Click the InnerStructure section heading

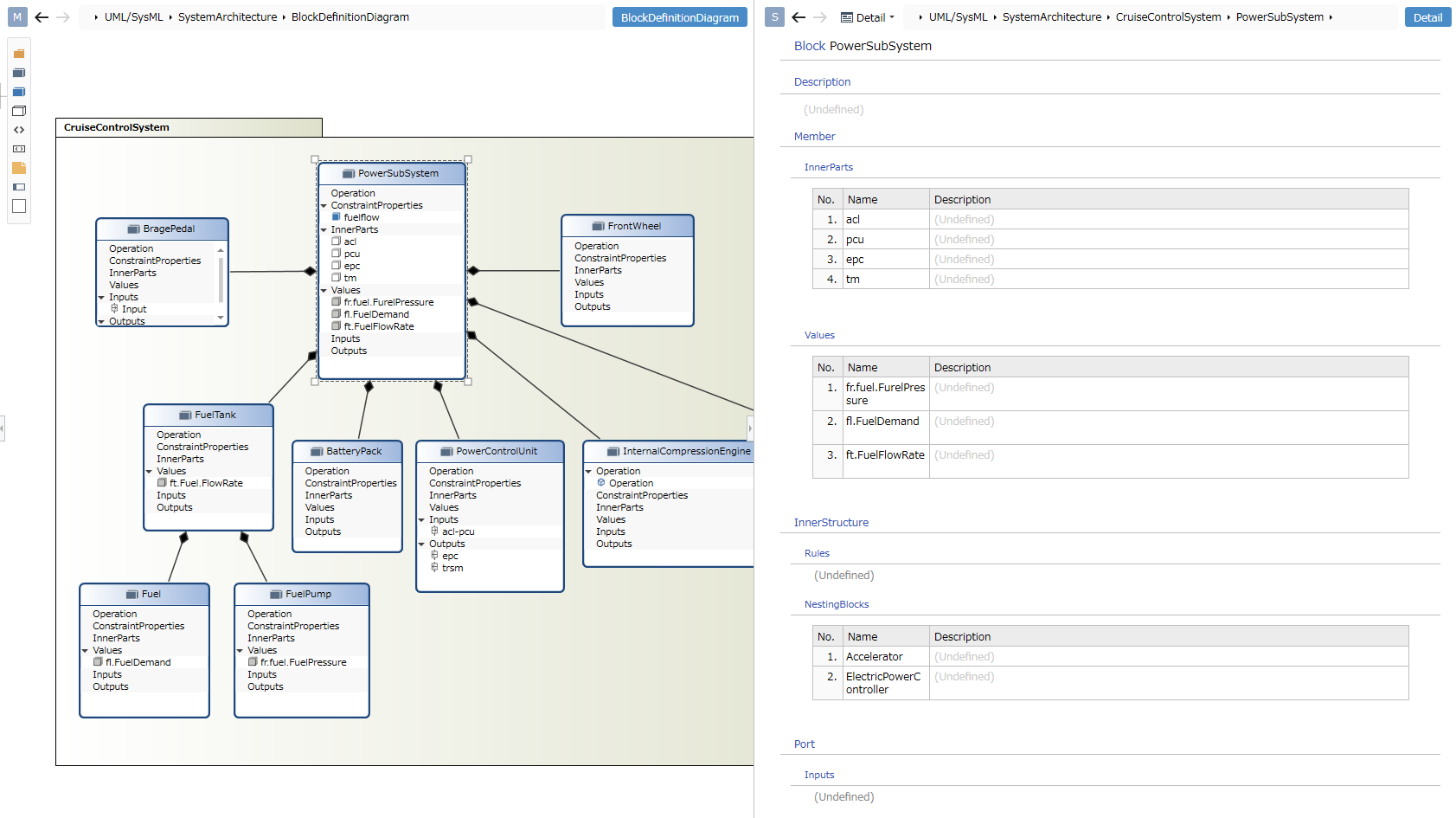(x=831, y=522)
